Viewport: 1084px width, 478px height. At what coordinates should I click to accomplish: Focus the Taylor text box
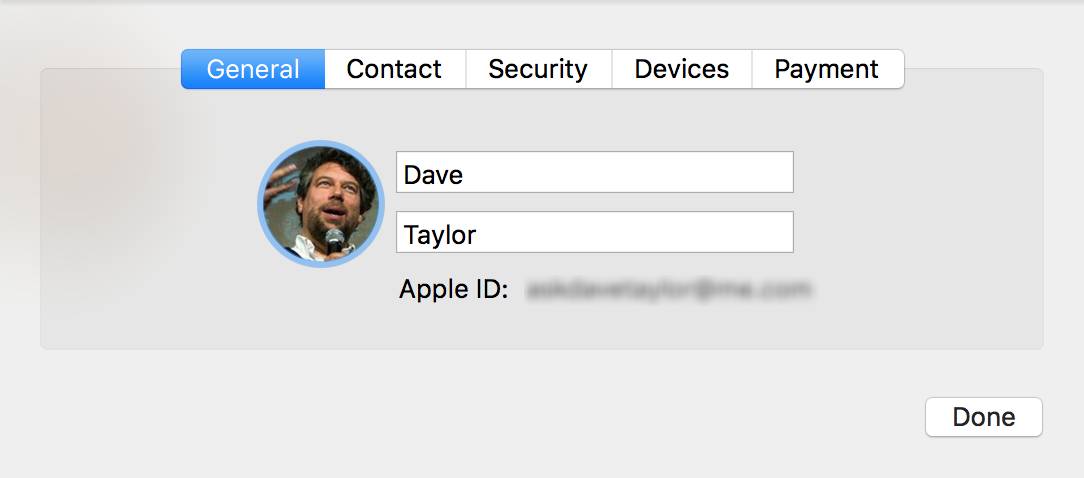(x=595, y=232)
